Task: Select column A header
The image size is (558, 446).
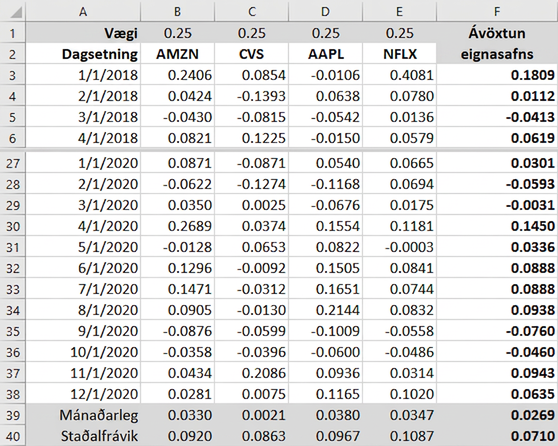Action: point(83,11)
